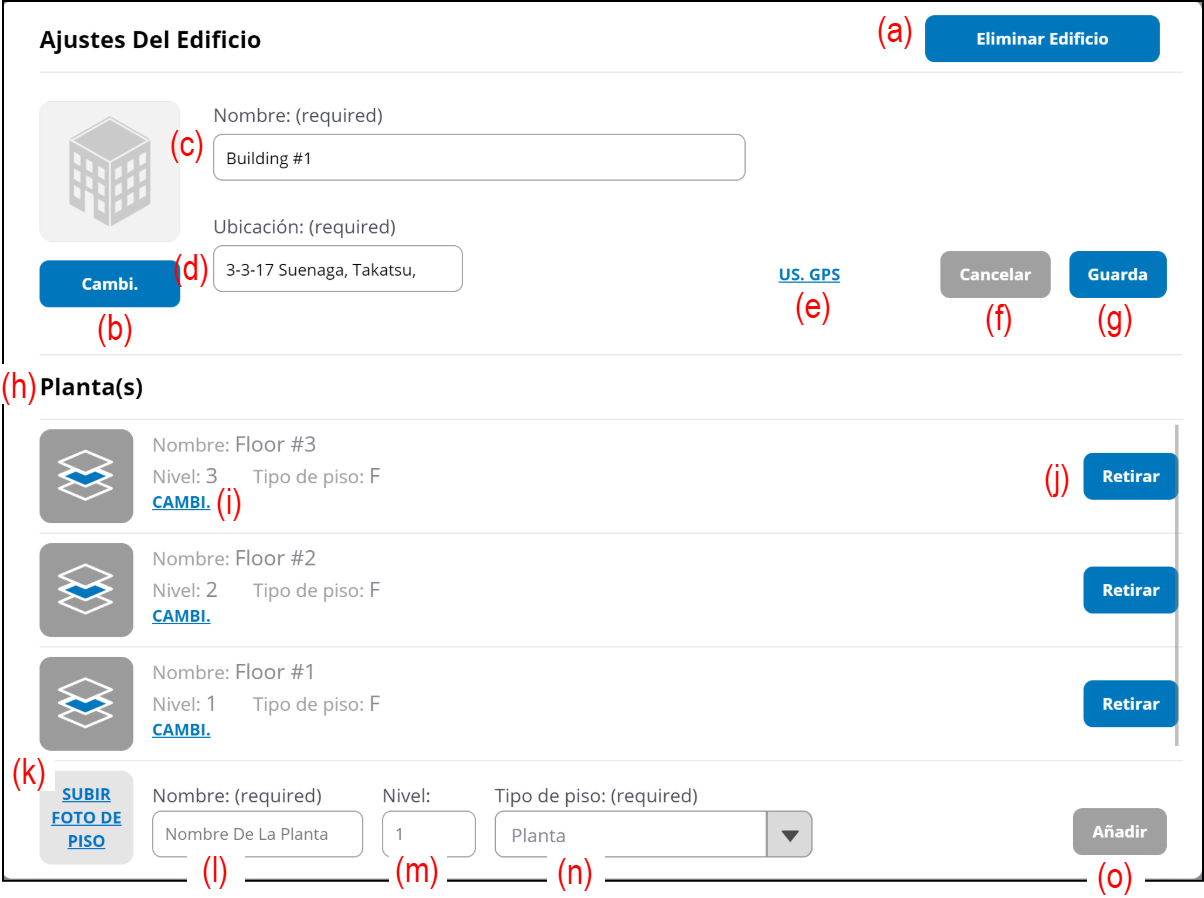
Task: Click the Floor #2 layers icon
Action: tap(86, 590)
